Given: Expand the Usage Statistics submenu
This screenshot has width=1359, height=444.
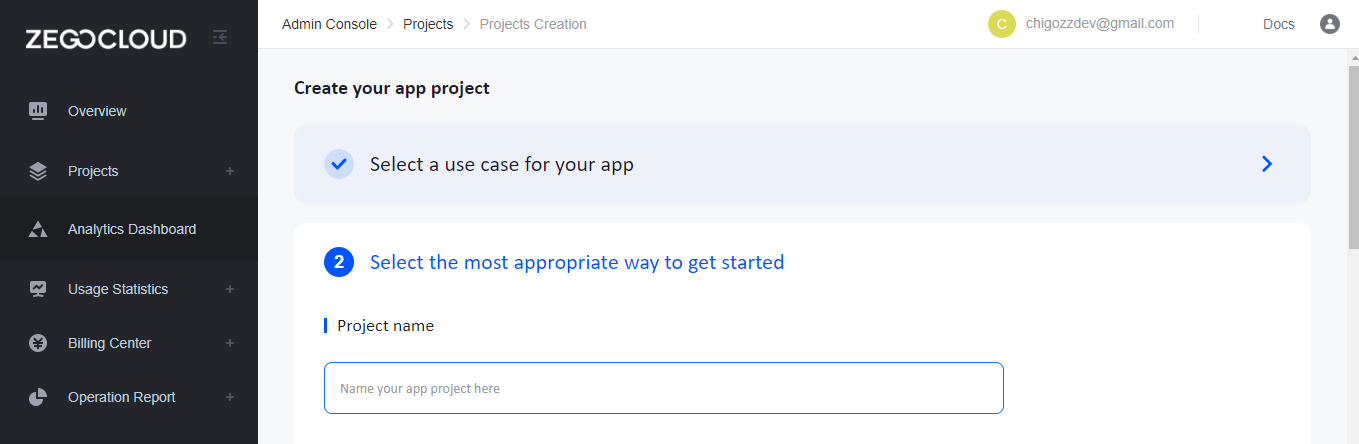Looking at the screenshot, I should (230, 289).
